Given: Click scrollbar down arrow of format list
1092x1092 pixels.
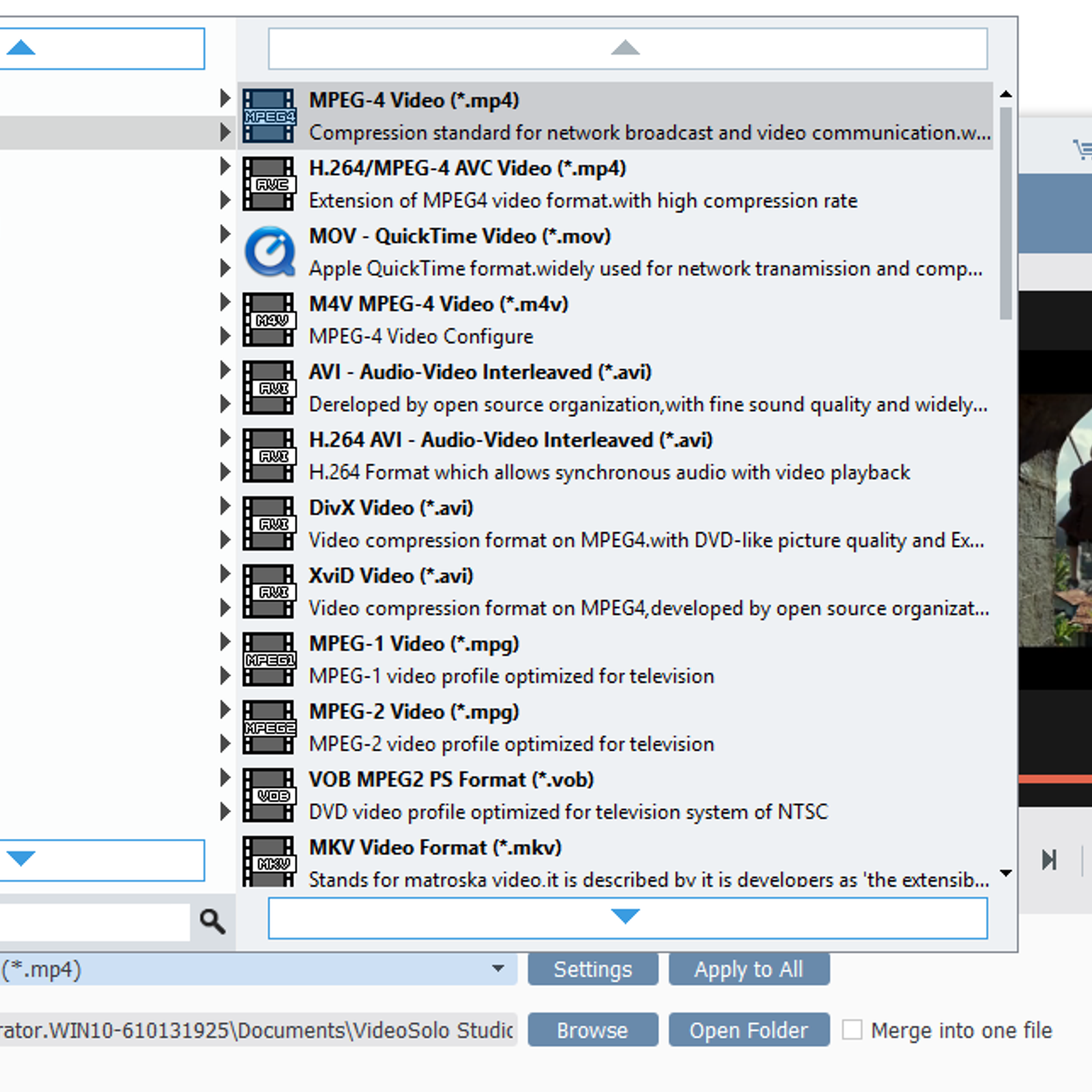Looking at the screenshot, I should [1005, 873].
